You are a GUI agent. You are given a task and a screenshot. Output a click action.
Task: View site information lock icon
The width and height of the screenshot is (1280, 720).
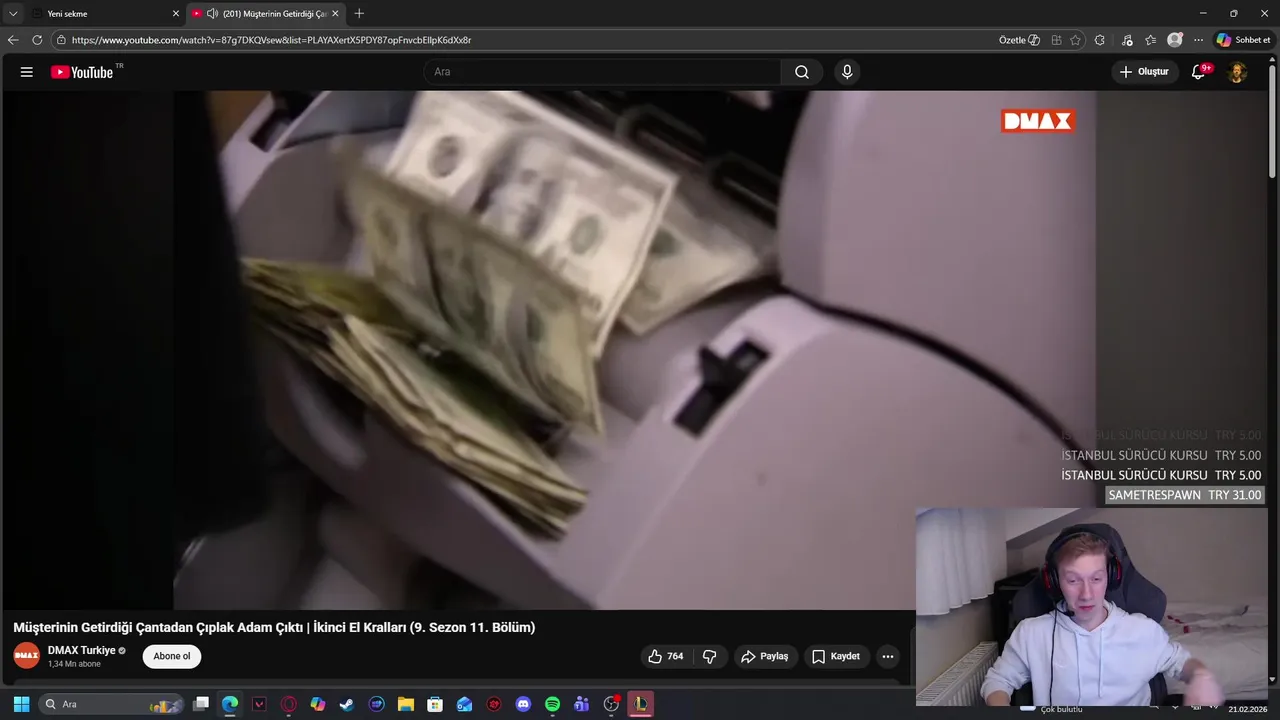61,40
